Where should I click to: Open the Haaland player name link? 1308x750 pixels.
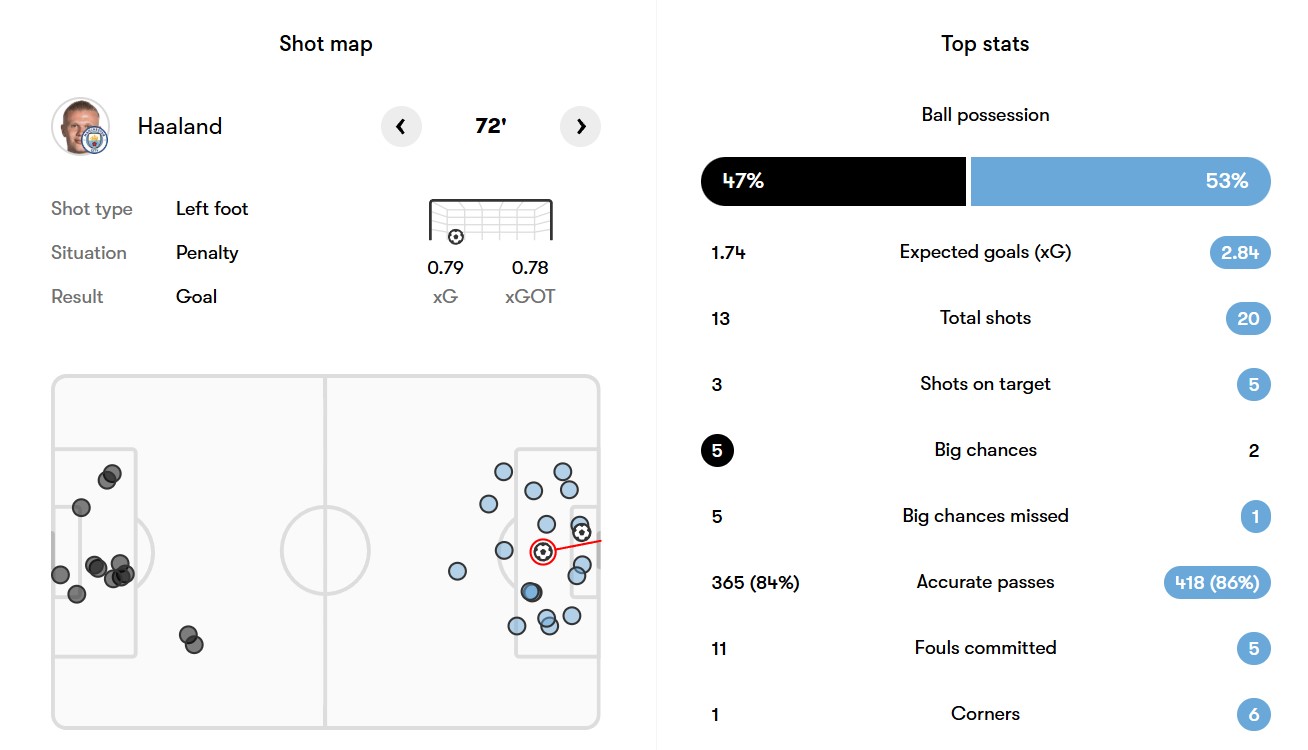click(x=180, y=127)
